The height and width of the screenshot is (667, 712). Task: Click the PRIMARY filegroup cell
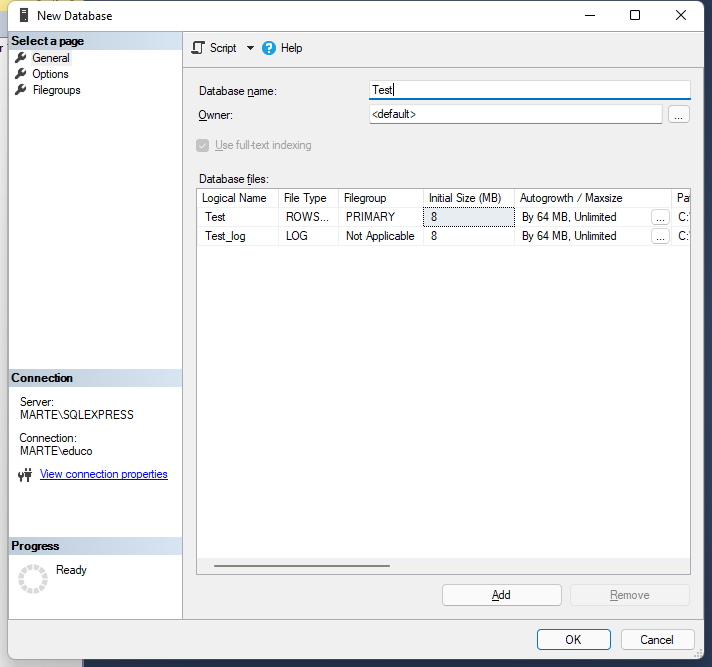381,217
